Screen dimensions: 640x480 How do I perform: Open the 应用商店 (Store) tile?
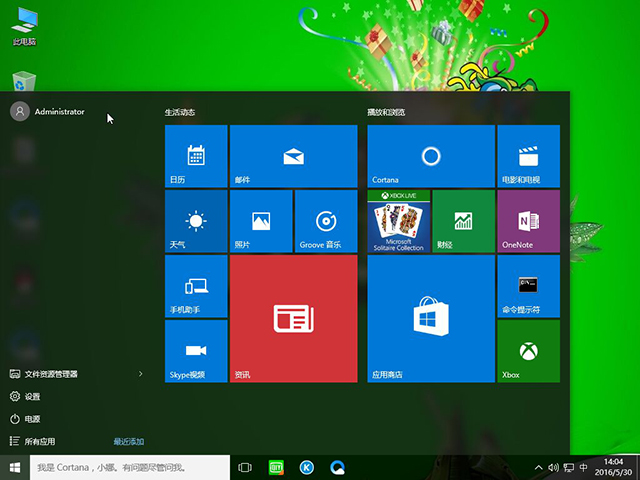click(x=431, y=318)
